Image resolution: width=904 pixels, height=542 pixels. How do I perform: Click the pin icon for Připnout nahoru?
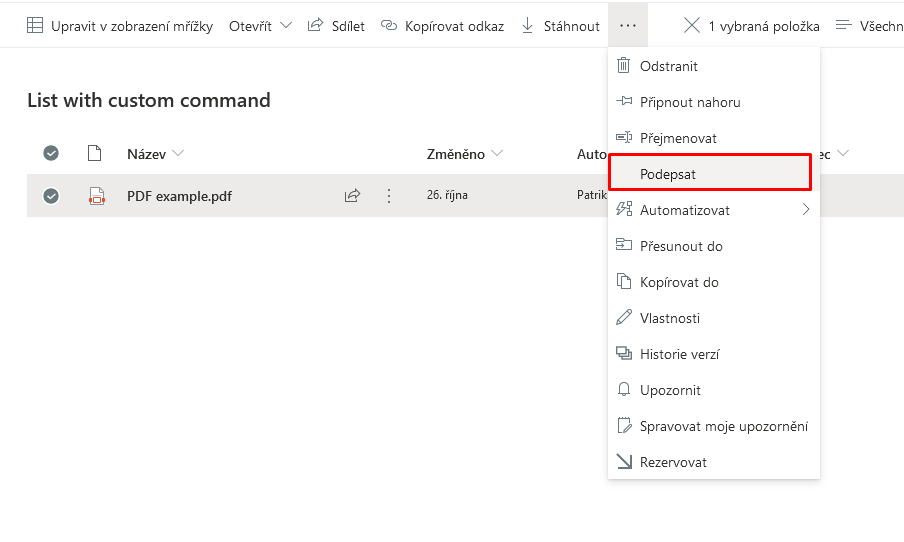click(x=624, y=101)
